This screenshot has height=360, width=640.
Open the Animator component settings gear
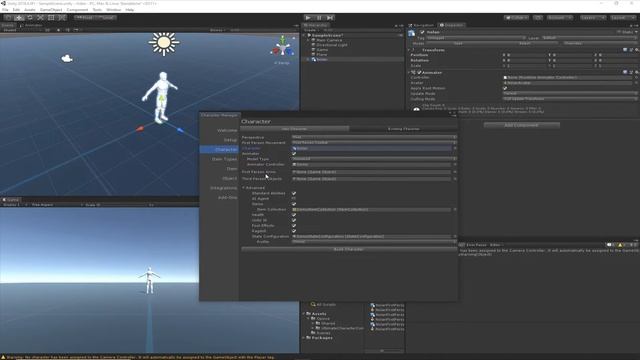pos(636,72)
